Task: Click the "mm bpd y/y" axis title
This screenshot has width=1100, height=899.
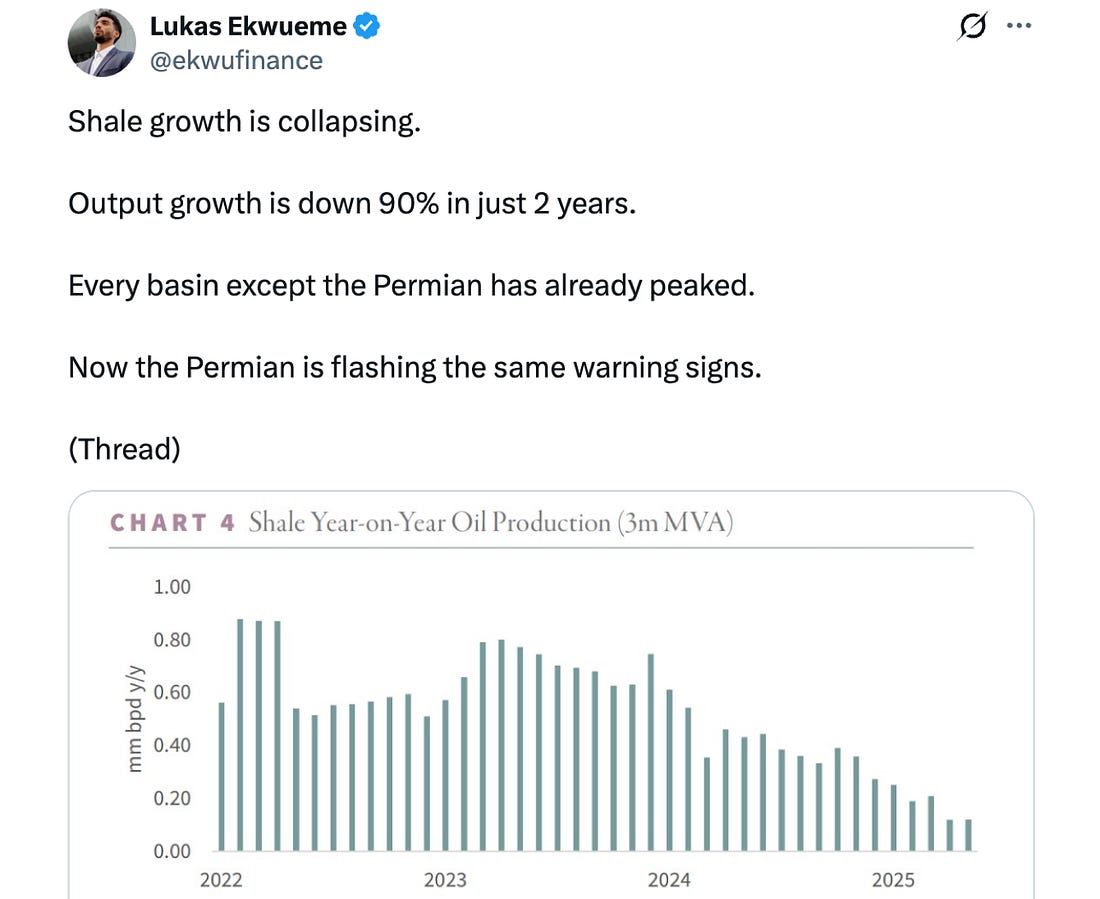Action: click(x=135, y=719)
